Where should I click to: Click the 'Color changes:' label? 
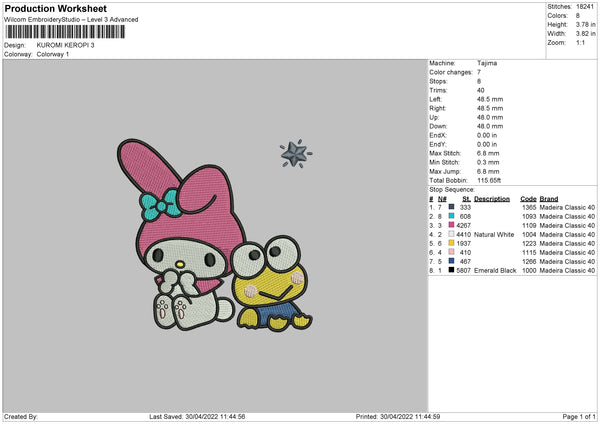click(x=451, y=72)
